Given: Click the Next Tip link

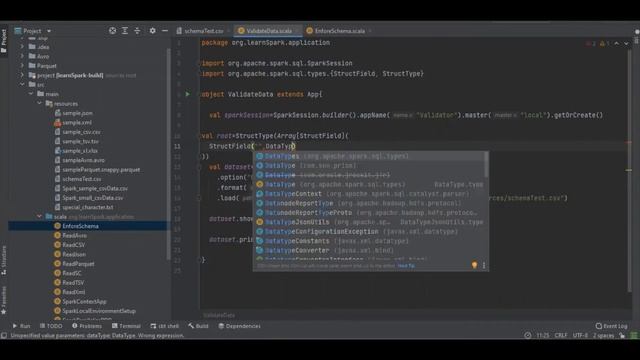Looking at the screenshot, I should pyautogui.click(x=406, y=266).
